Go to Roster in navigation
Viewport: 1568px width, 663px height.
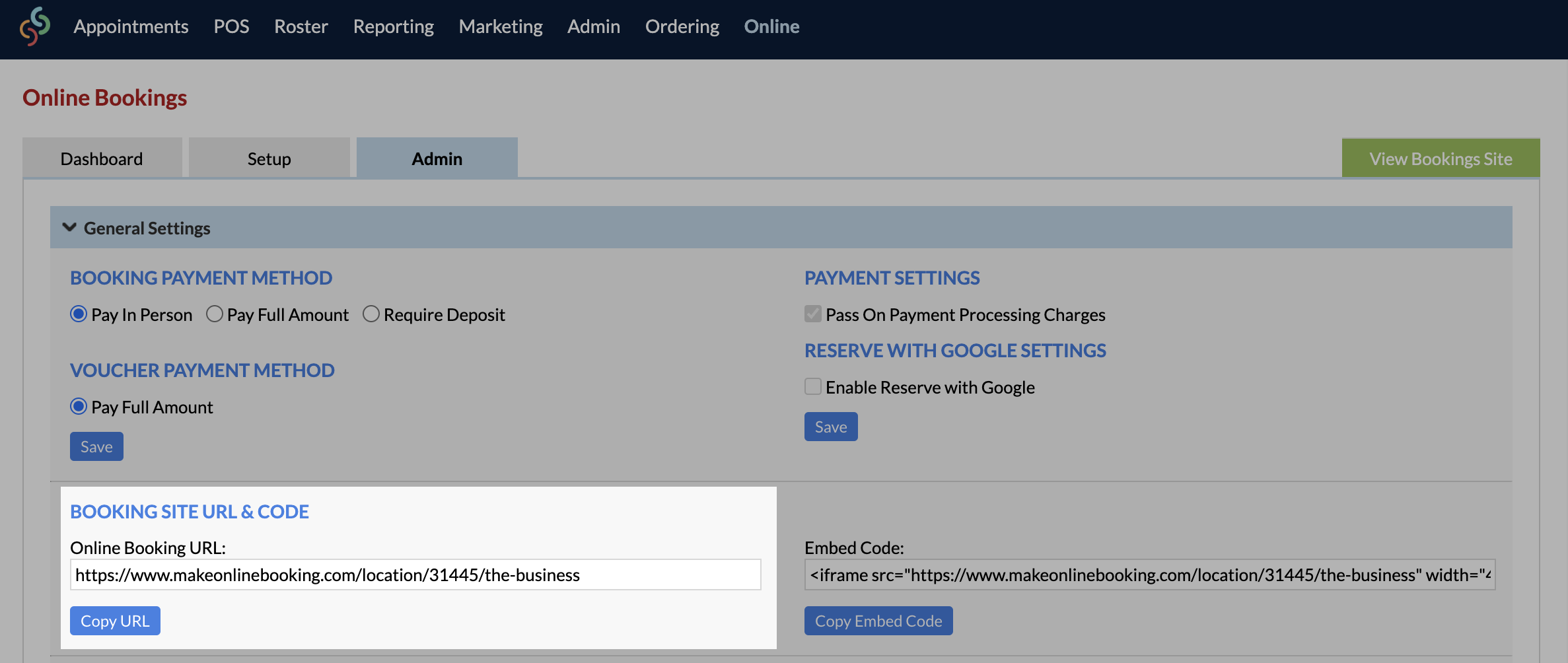(301, 26)
